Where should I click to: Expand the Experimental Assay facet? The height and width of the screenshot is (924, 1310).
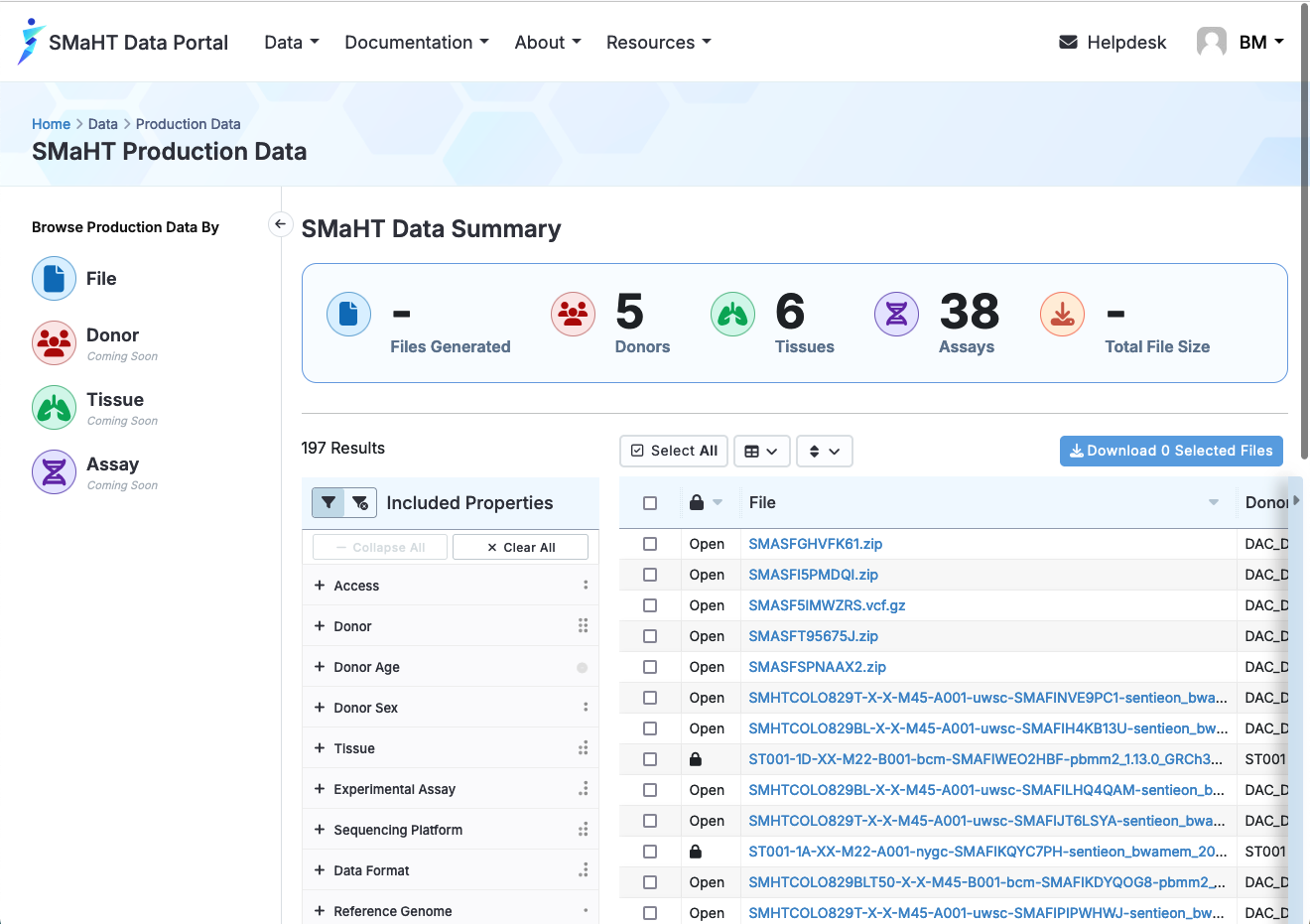click(451, 789)
